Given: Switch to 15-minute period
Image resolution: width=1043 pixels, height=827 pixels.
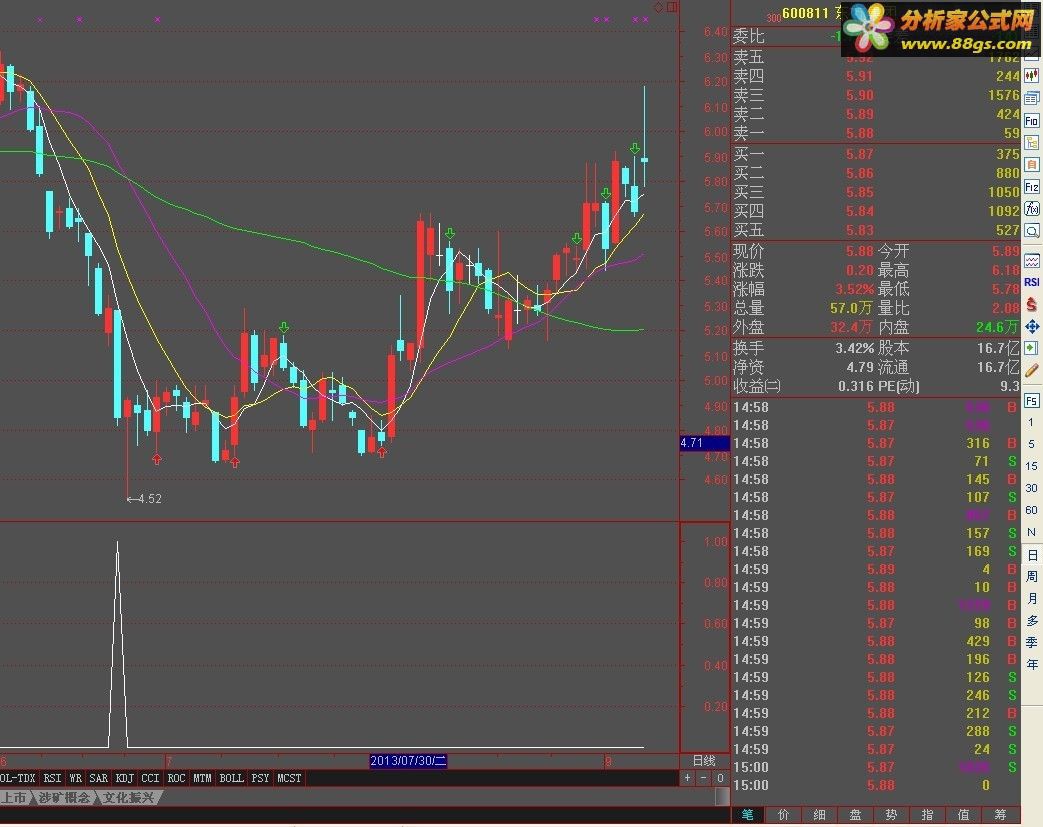Looking at the screenshot, I should (1032, 466).
